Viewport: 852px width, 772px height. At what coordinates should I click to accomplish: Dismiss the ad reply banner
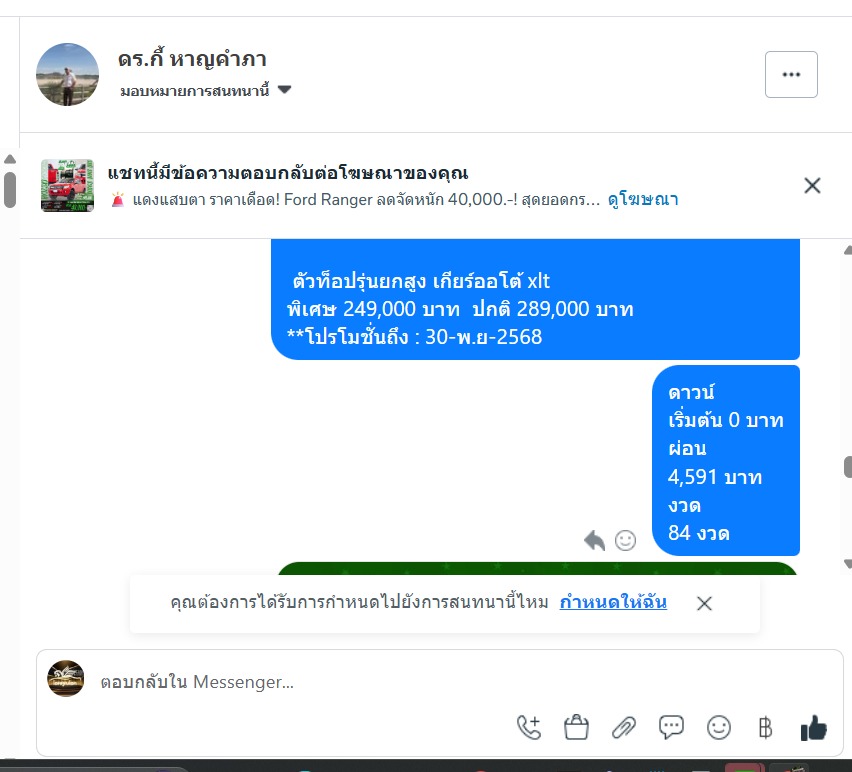pyautogui.click(x=812, y=186)
